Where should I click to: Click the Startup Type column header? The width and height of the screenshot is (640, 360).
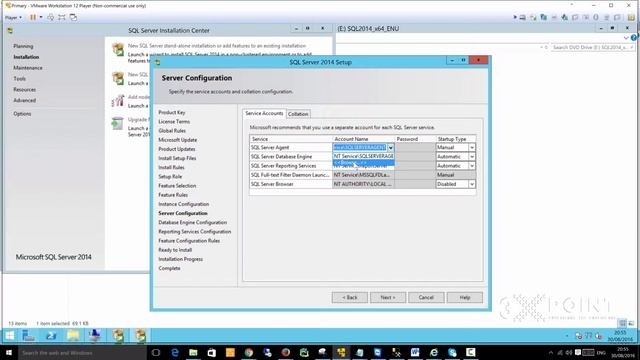456,139
